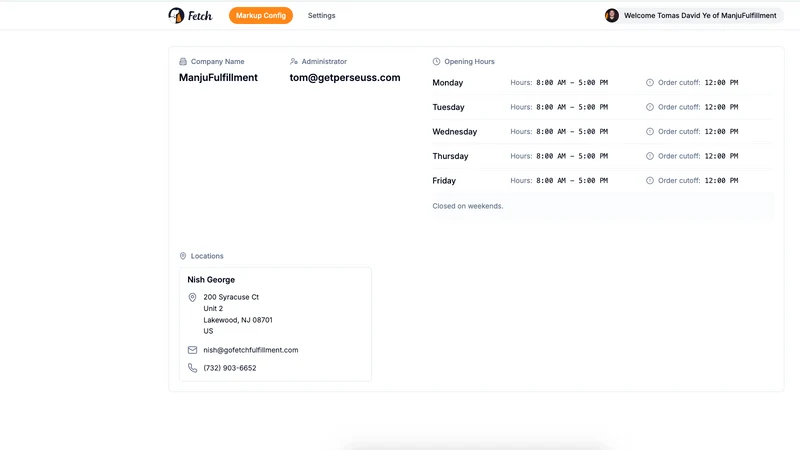Viewport: 800px width, 450px height.
Task: Switch to the Settings tab
Action: (x=321, y=15)
